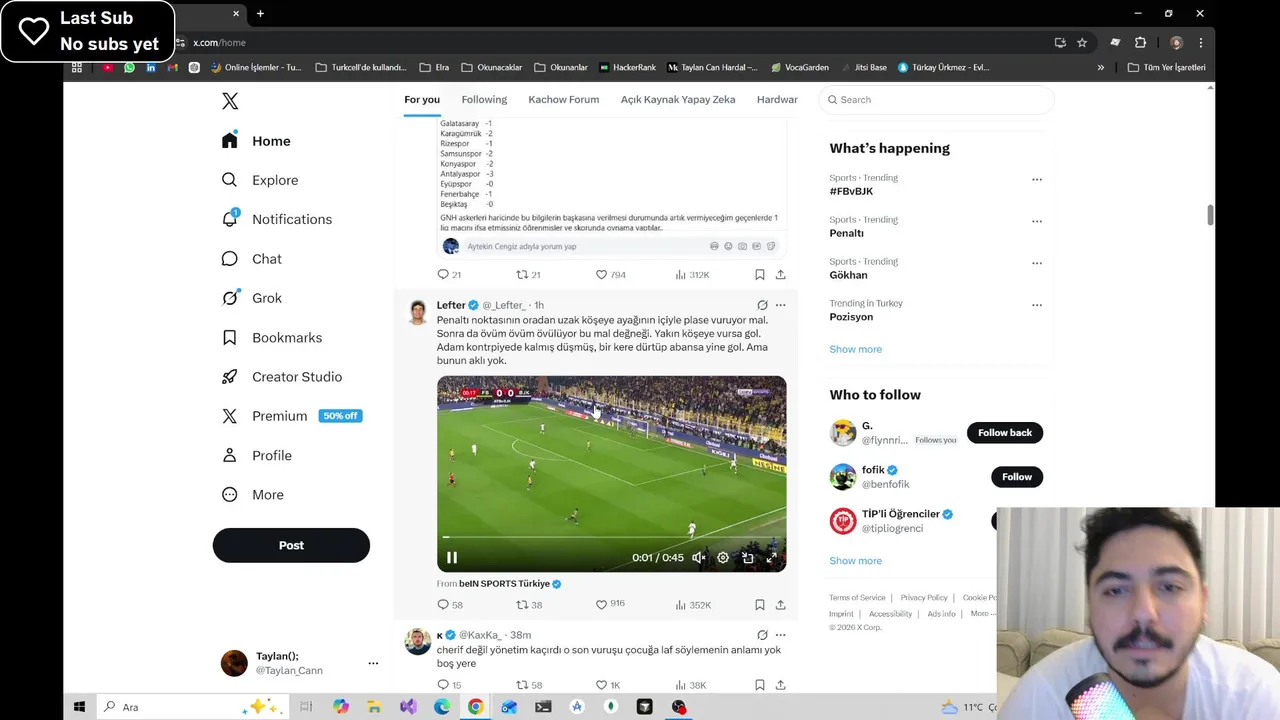Show more trends under What's happening
This screenshot has height=720, width=1280.
(x=855, y=349)
